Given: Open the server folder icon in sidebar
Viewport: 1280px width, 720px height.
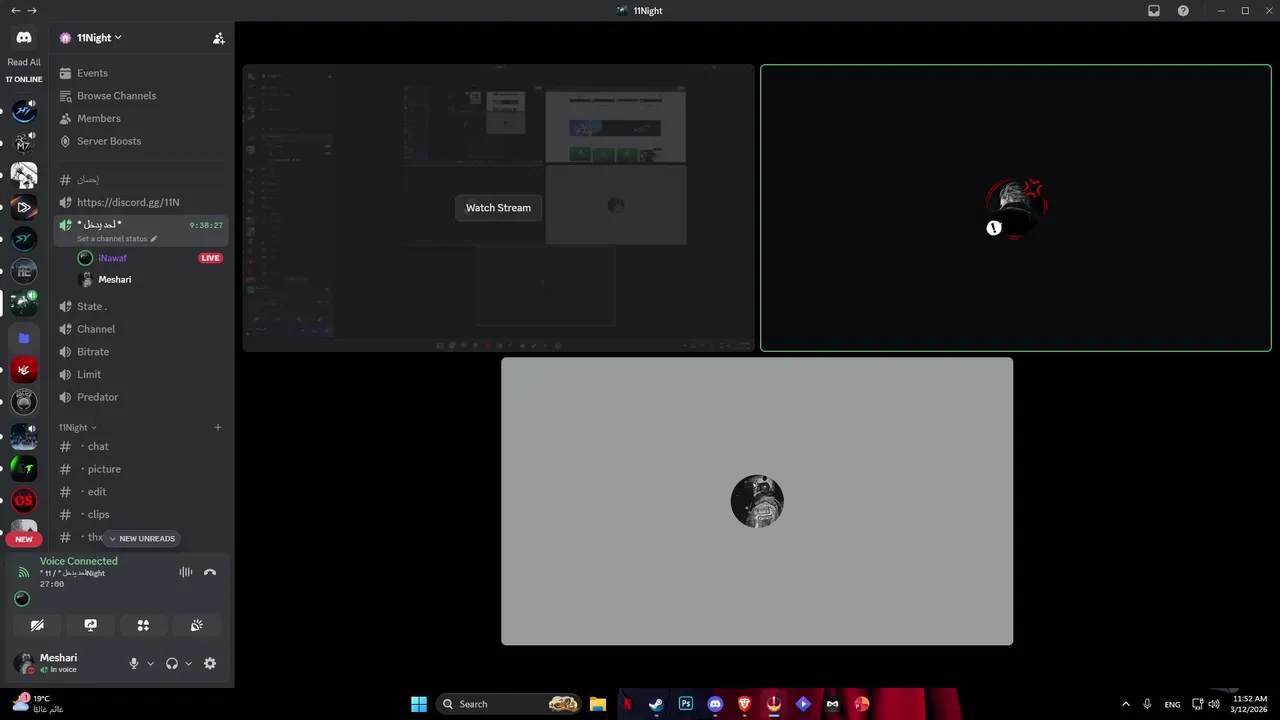Looking at the screenshot, I should 24,338.
